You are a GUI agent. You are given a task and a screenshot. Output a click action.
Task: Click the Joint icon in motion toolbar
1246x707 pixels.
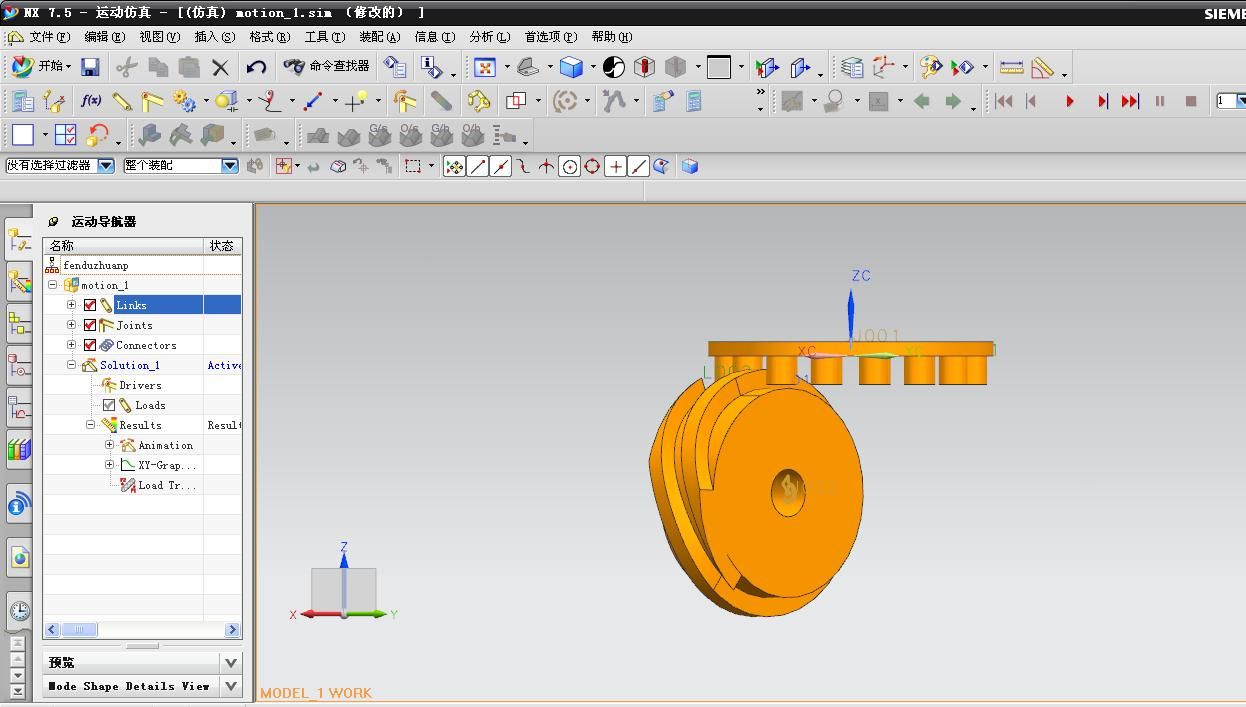click(x=152, y=101)
